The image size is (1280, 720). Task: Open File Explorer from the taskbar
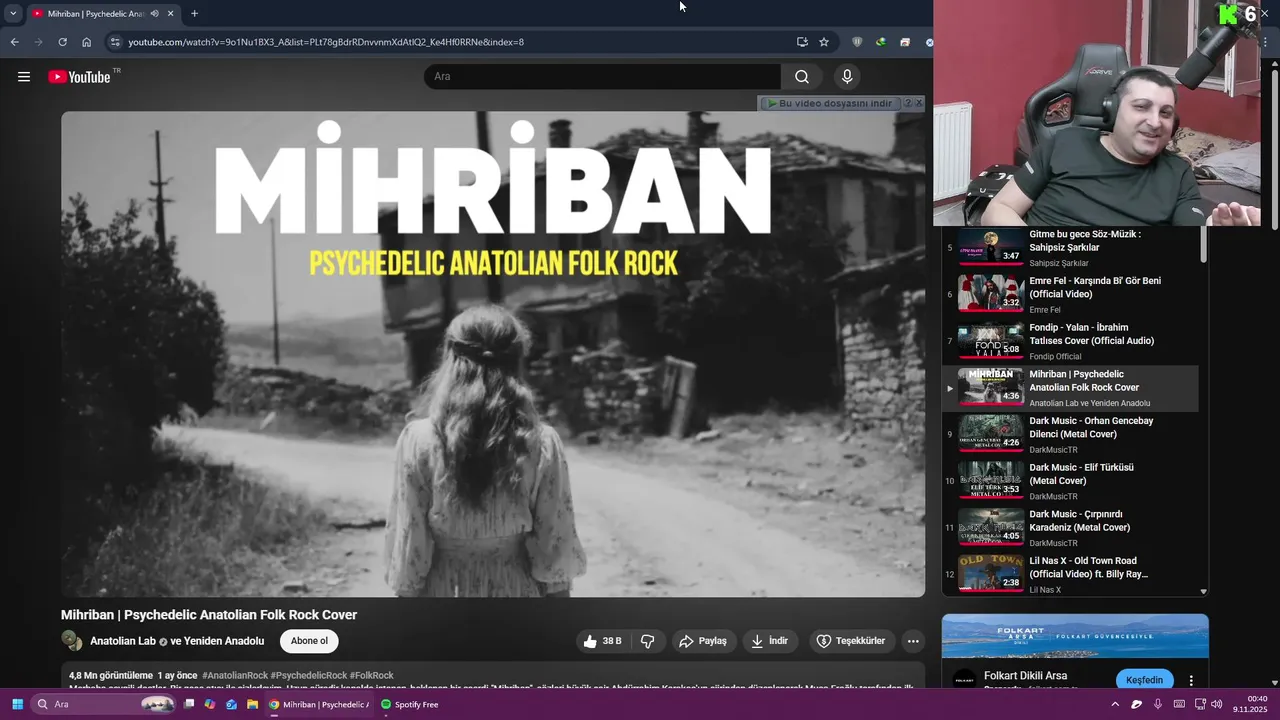point(252,704)
